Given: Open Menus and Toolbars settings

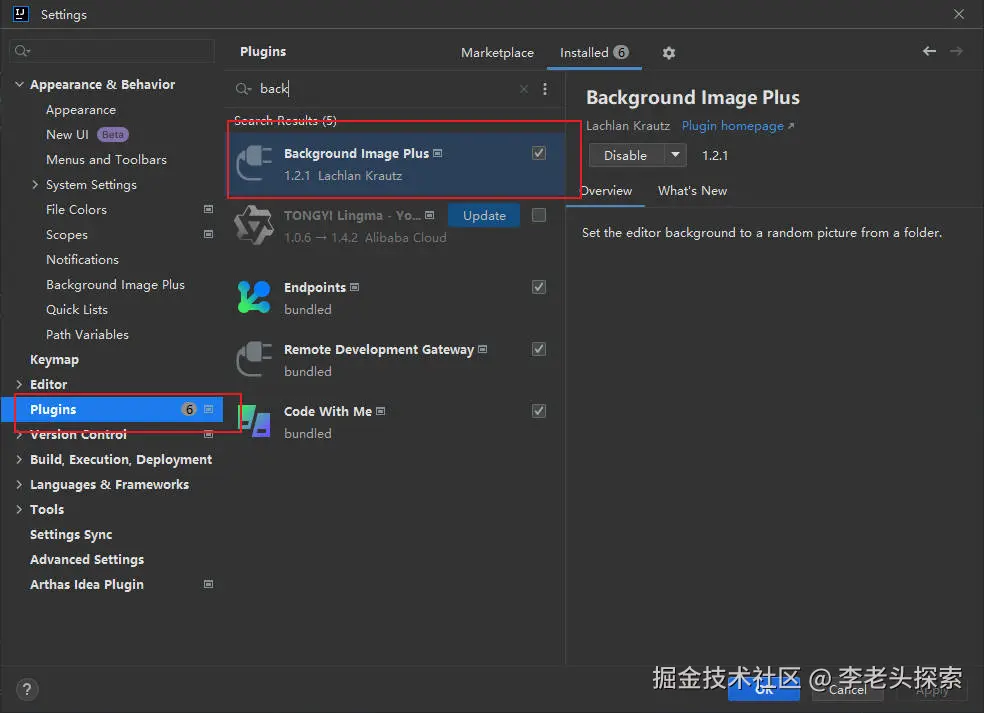Looking at the screenshot, I should [107, 159].
